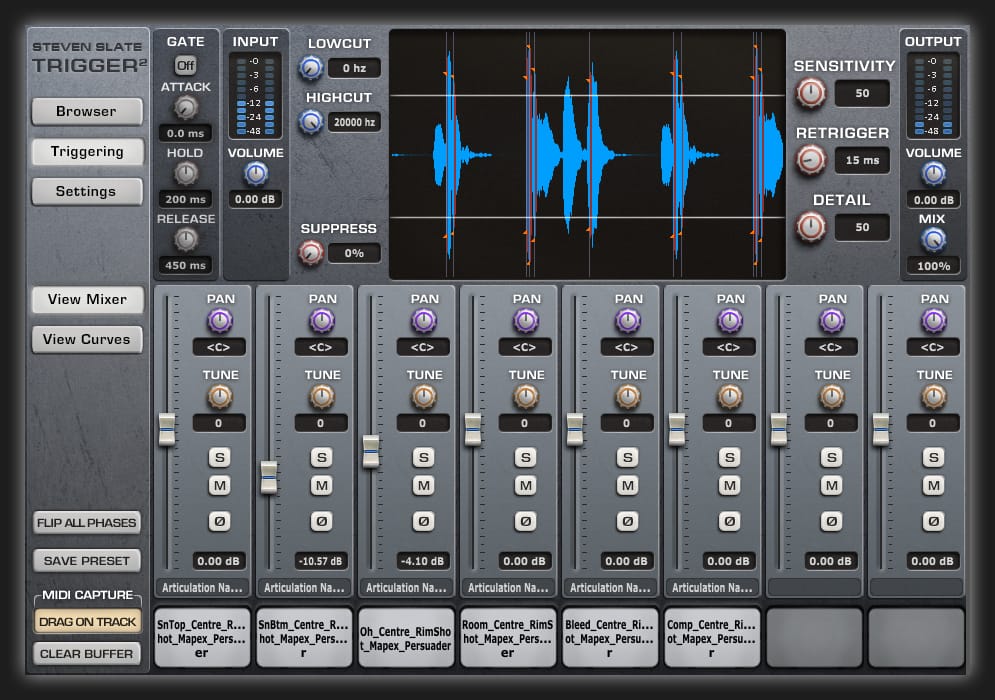Mute the SnBtm channel
Screen dimensions: 995x700
coord(322,486)
